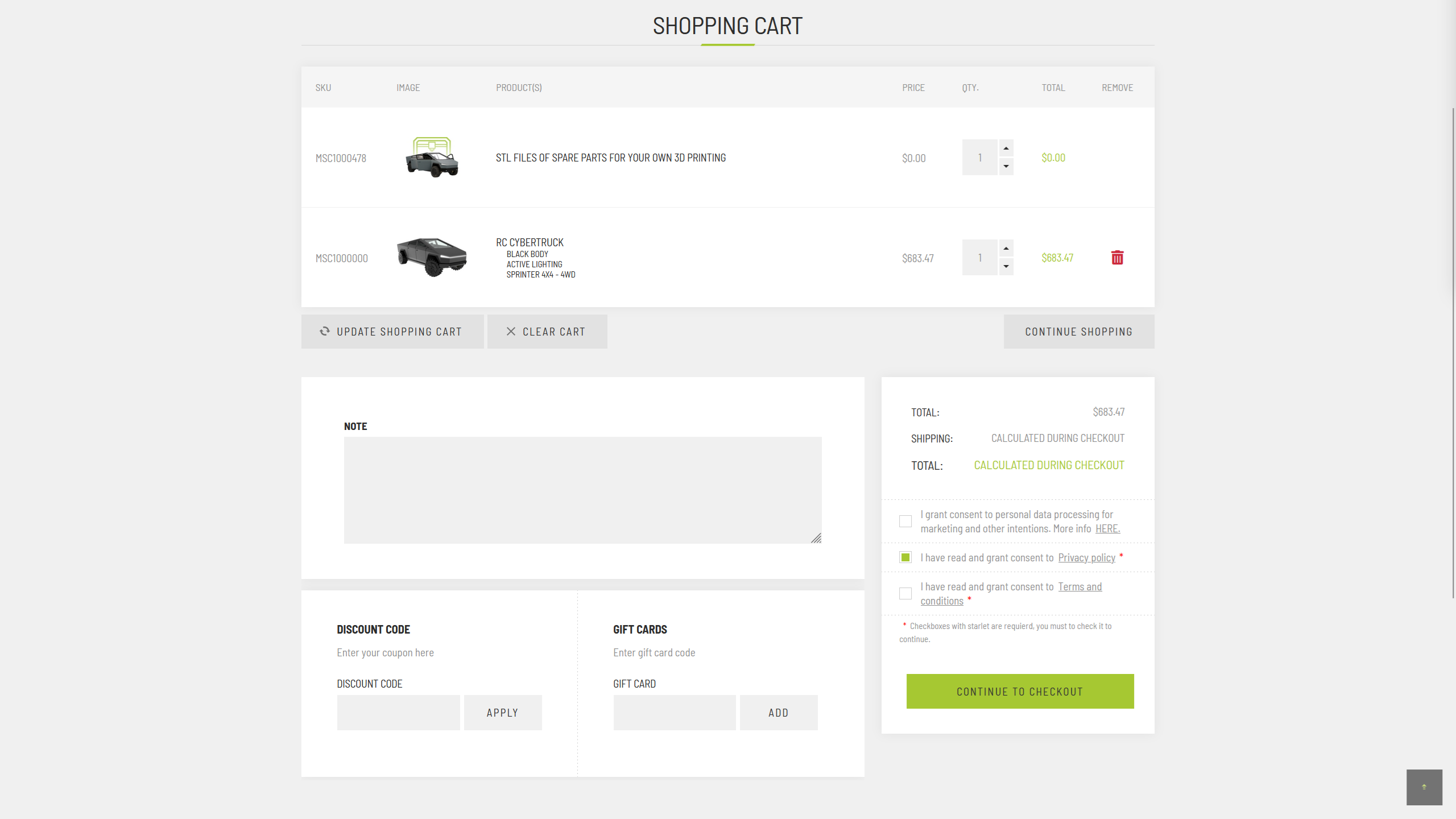The image size is (1456, 819).
Task: Click the discount code input field
Action: pos(398,713)
